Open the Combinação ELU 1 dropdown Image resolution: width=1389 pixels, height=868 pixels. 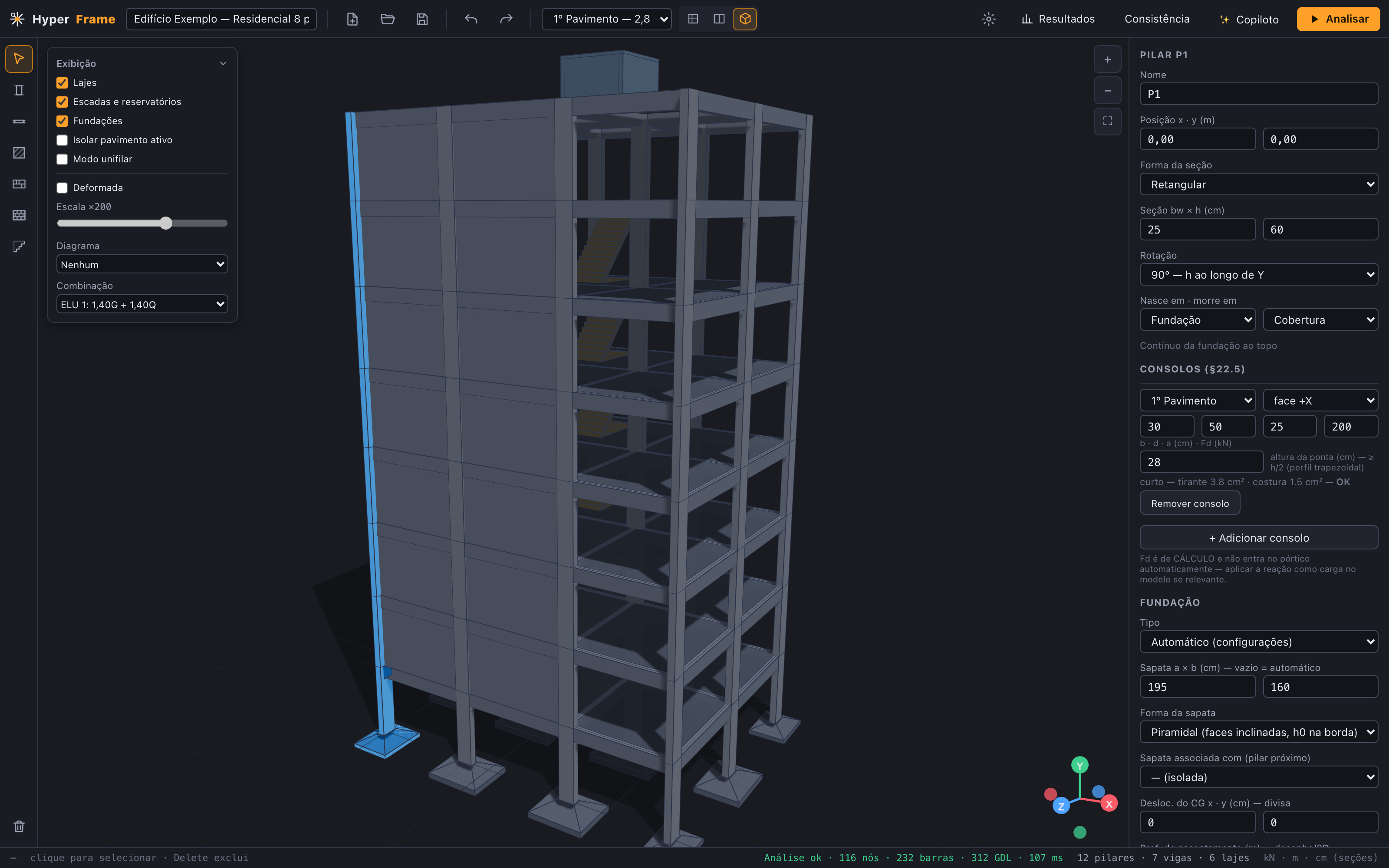click(142, 304)
